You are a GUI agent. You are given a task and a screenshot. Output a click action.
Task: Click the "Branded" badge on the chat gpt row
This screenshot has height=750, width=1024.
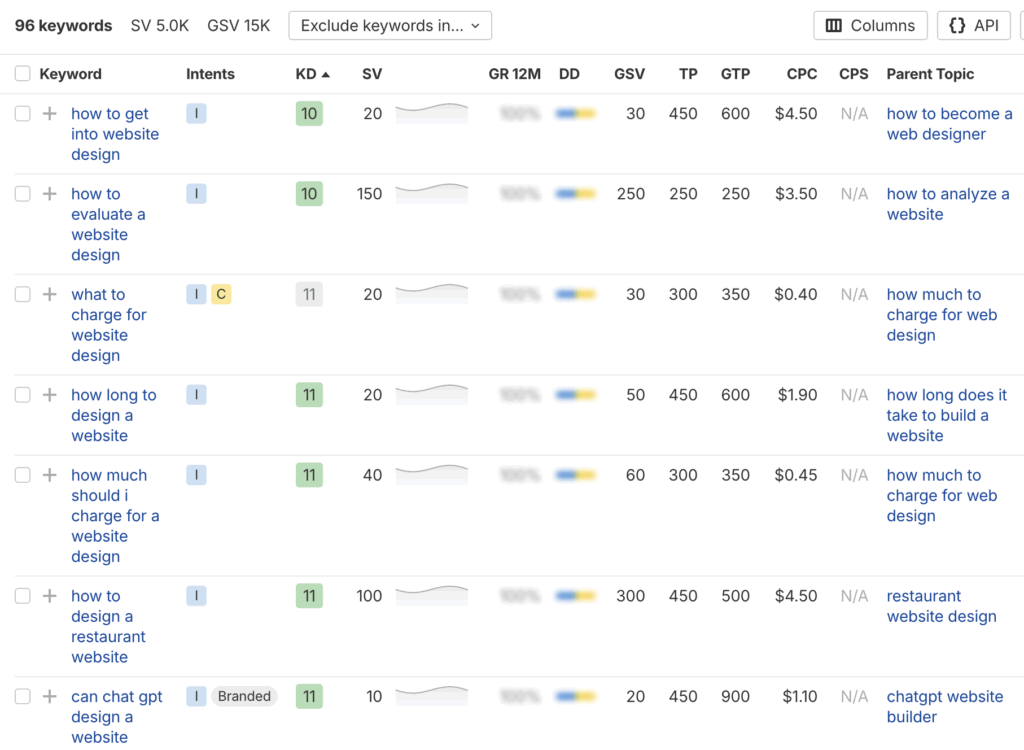244,696
